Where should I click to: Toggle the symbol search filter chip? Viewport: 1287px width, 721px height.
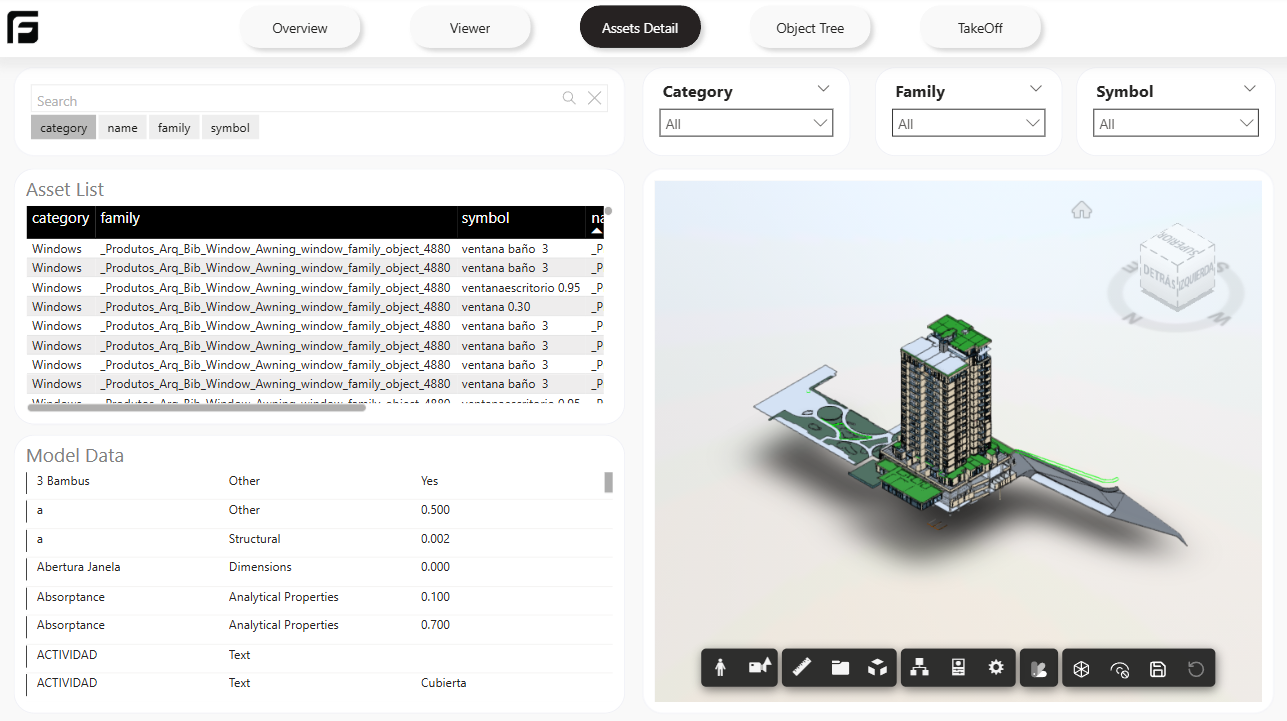point(230,128)
